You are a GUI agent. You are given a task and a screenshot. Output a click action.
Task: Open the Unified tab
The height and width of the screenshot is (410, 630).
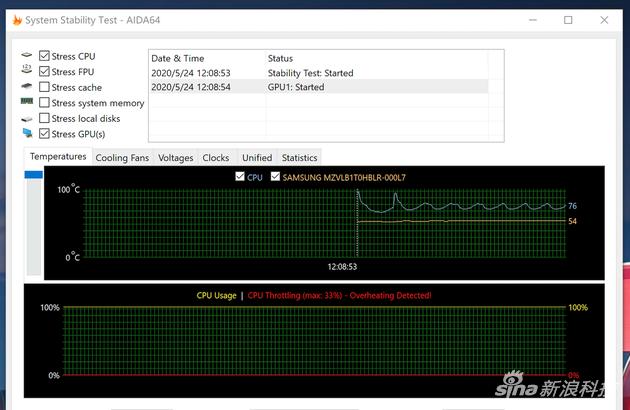(257, 158)
